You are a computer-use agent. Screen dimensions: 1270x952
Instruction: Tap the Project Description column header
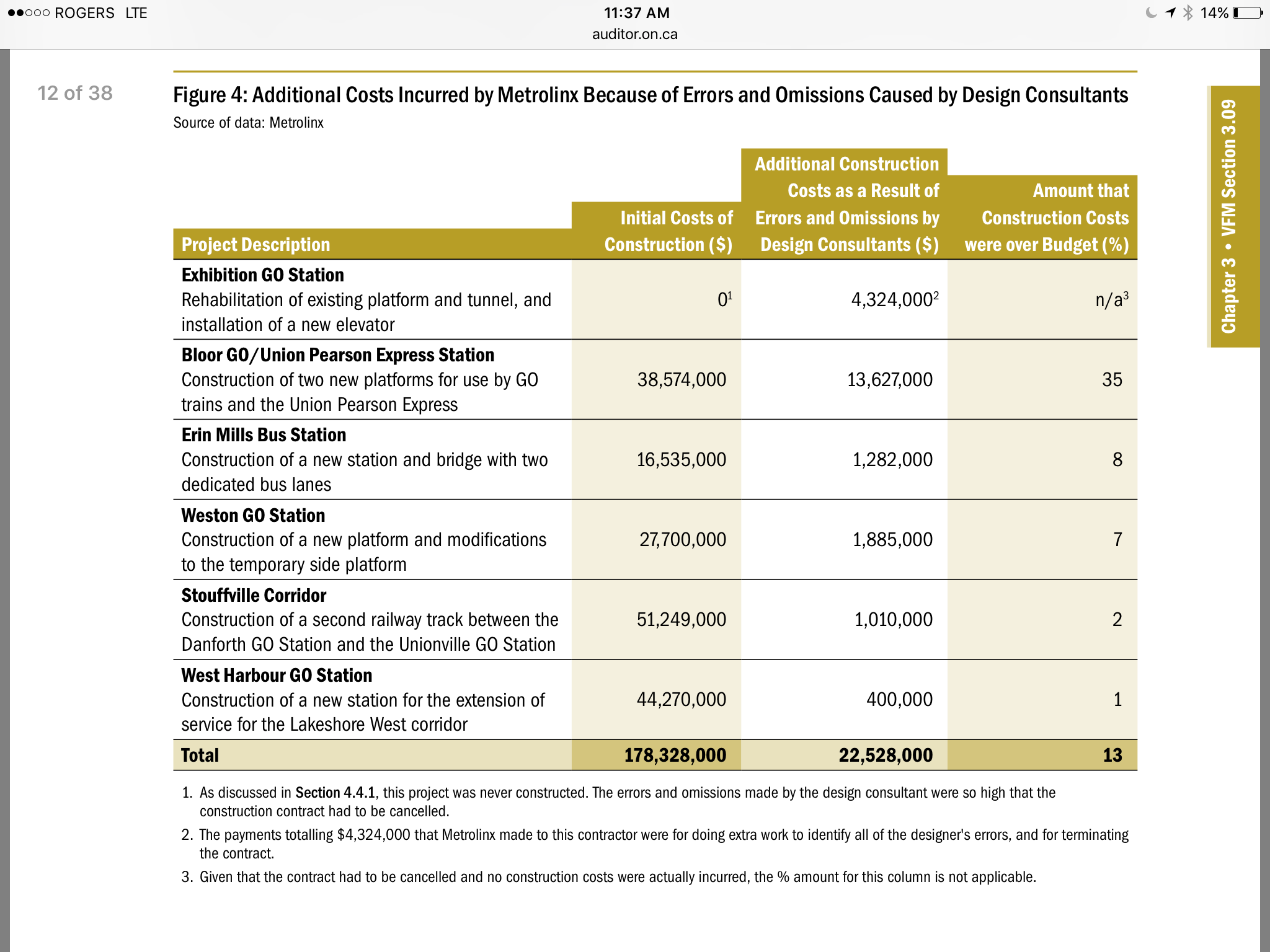point(255,245)
